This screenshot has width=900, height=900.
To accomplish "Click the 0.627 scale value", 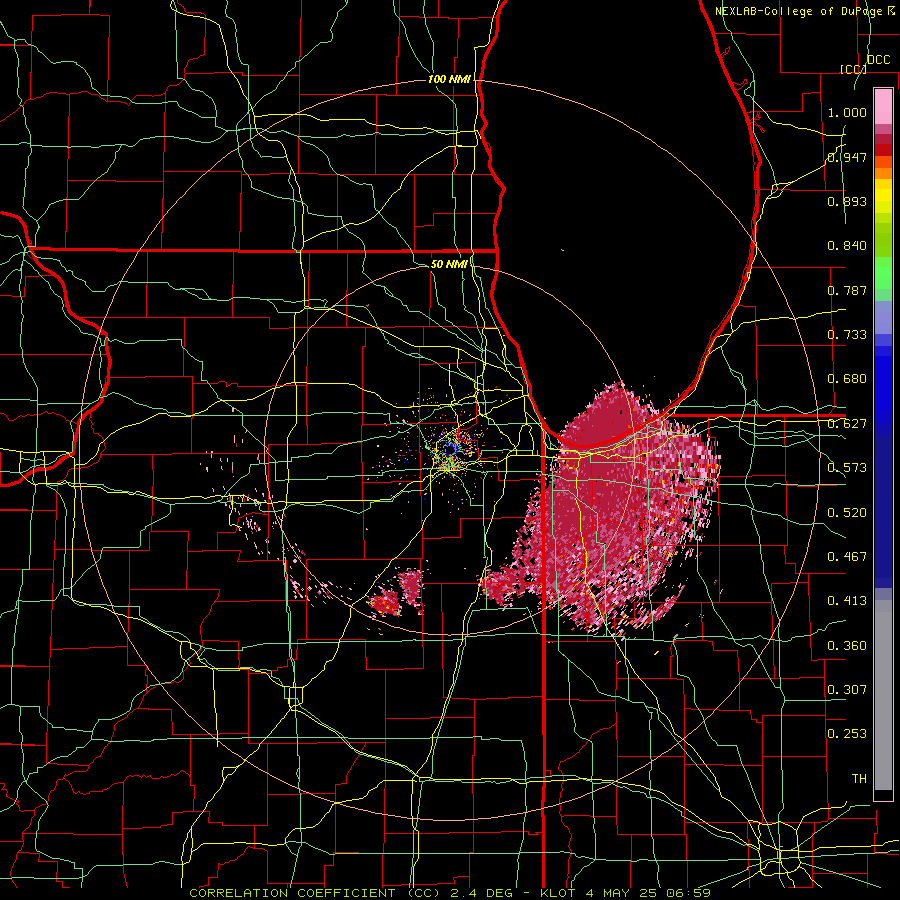I will point(847,424).
